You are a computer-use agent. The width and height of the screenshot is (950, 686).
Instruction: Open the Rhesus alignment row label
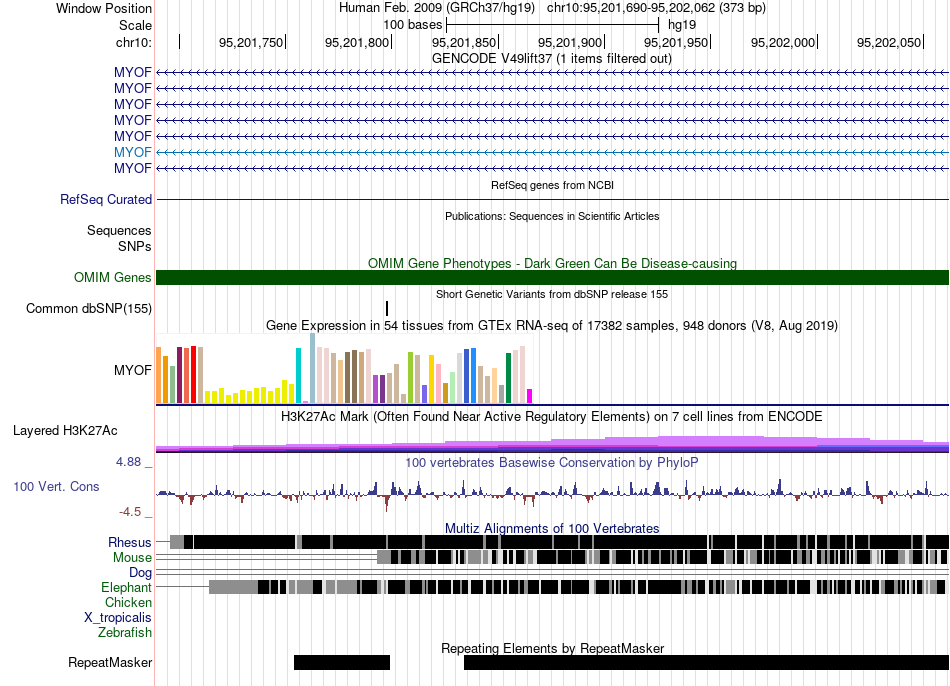[130, 542]
